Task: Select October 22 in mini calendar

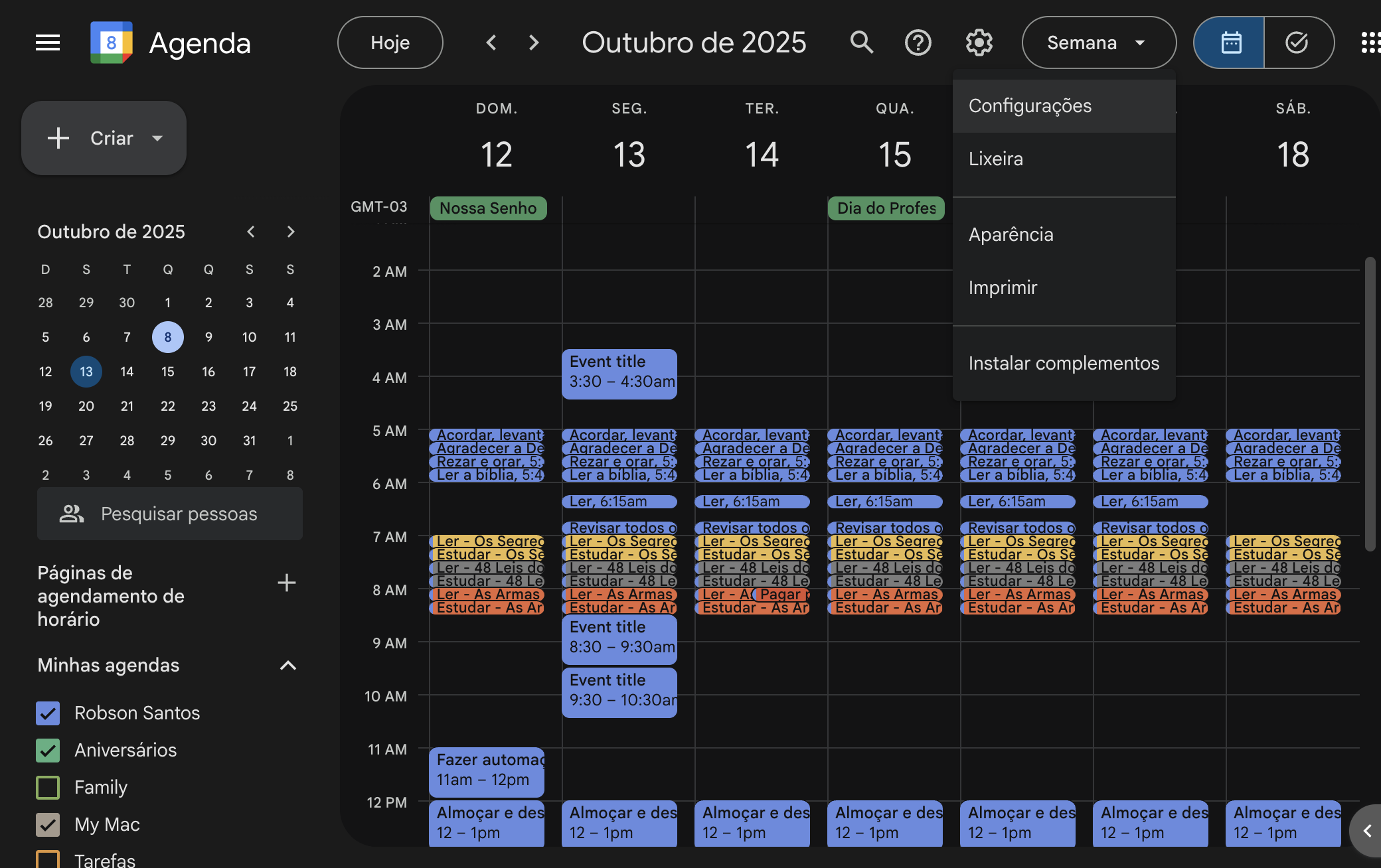Action: click(x=168, y=406)
